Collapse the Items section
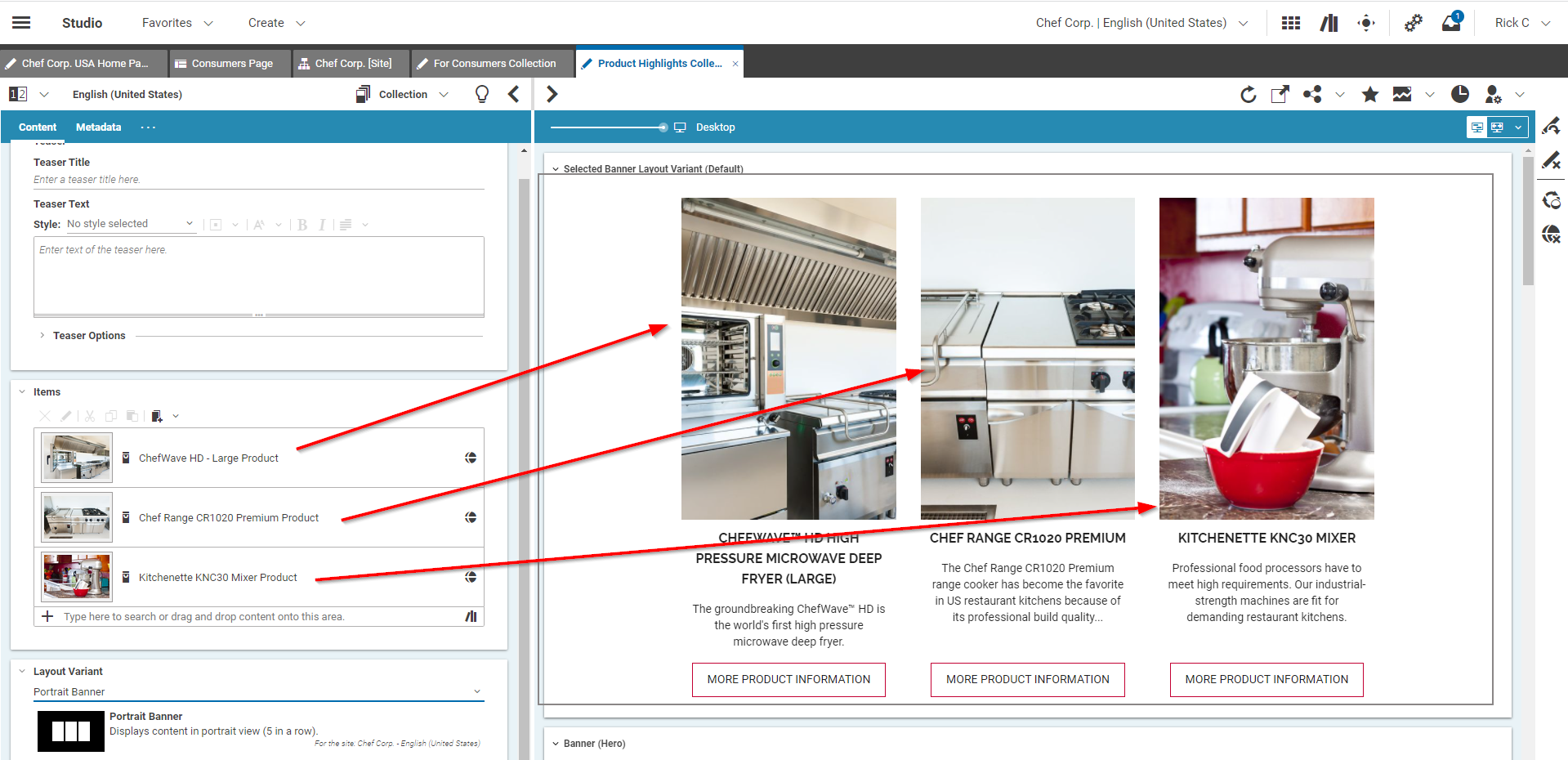 [22, 392]
